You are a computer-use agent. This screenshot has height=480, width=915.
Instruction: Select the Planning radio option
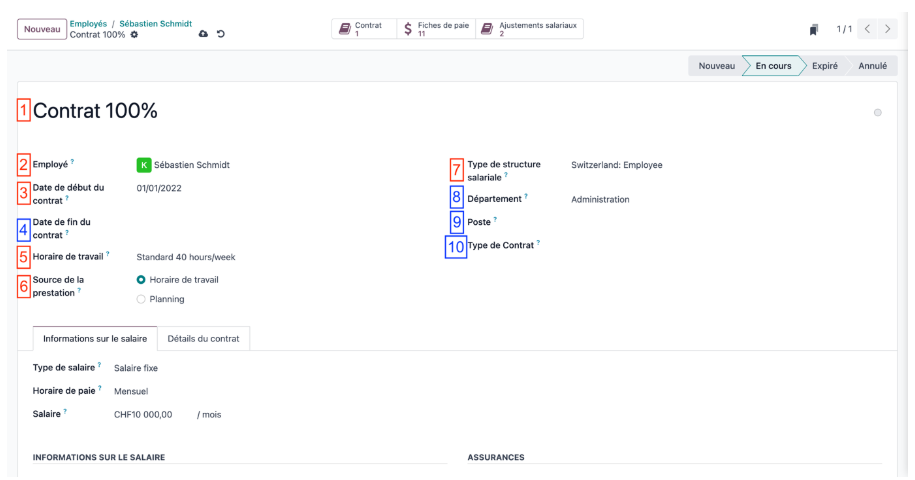(141, 299)
